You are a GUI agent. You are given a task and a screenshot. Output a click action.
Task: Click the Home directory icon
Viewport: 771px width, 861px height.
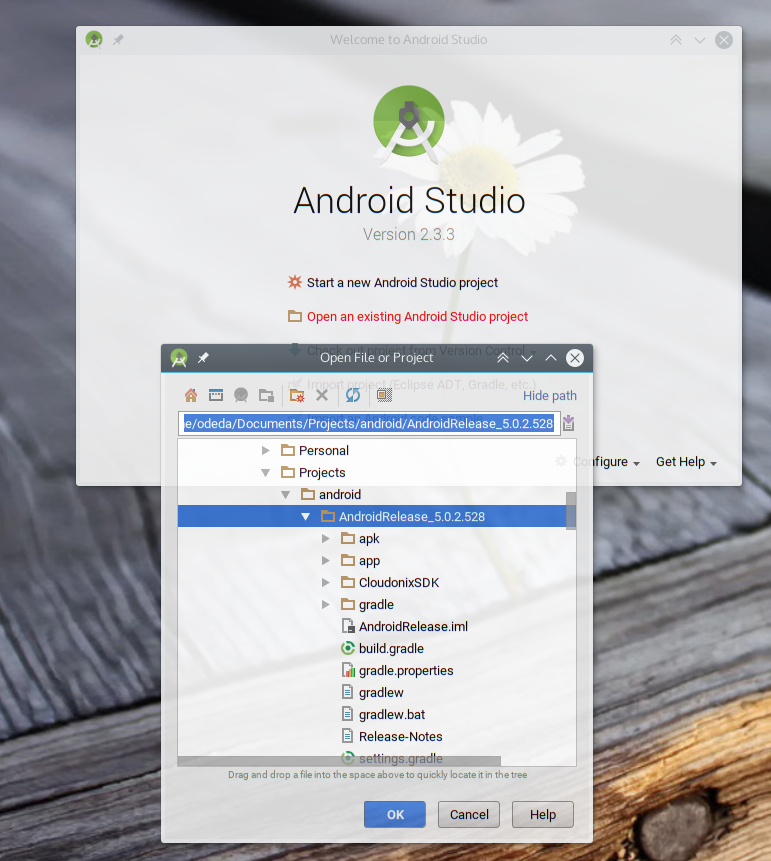[191, 395]
